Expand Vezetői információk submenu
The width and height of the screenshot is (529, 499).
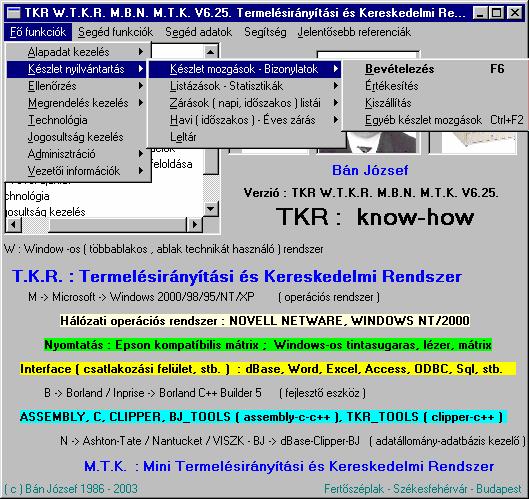(76, 171)
